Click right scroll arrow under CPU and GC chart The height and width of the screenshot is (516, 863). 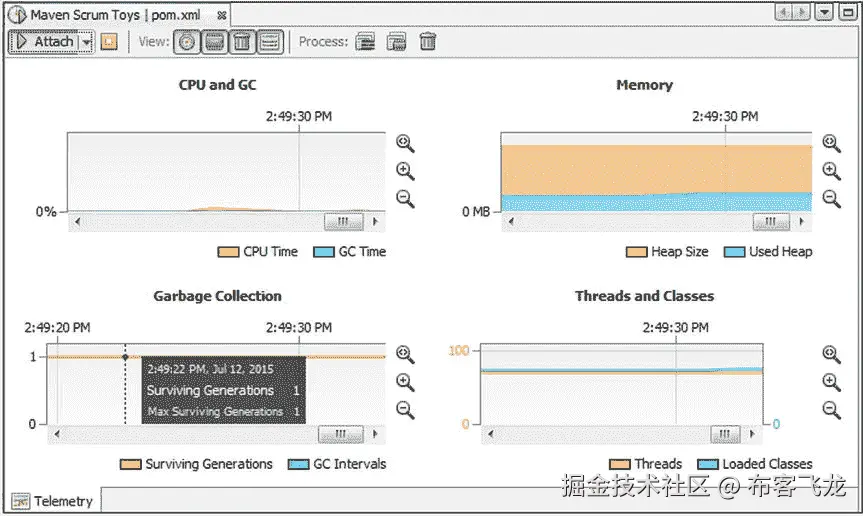click(x=375, y=222)
